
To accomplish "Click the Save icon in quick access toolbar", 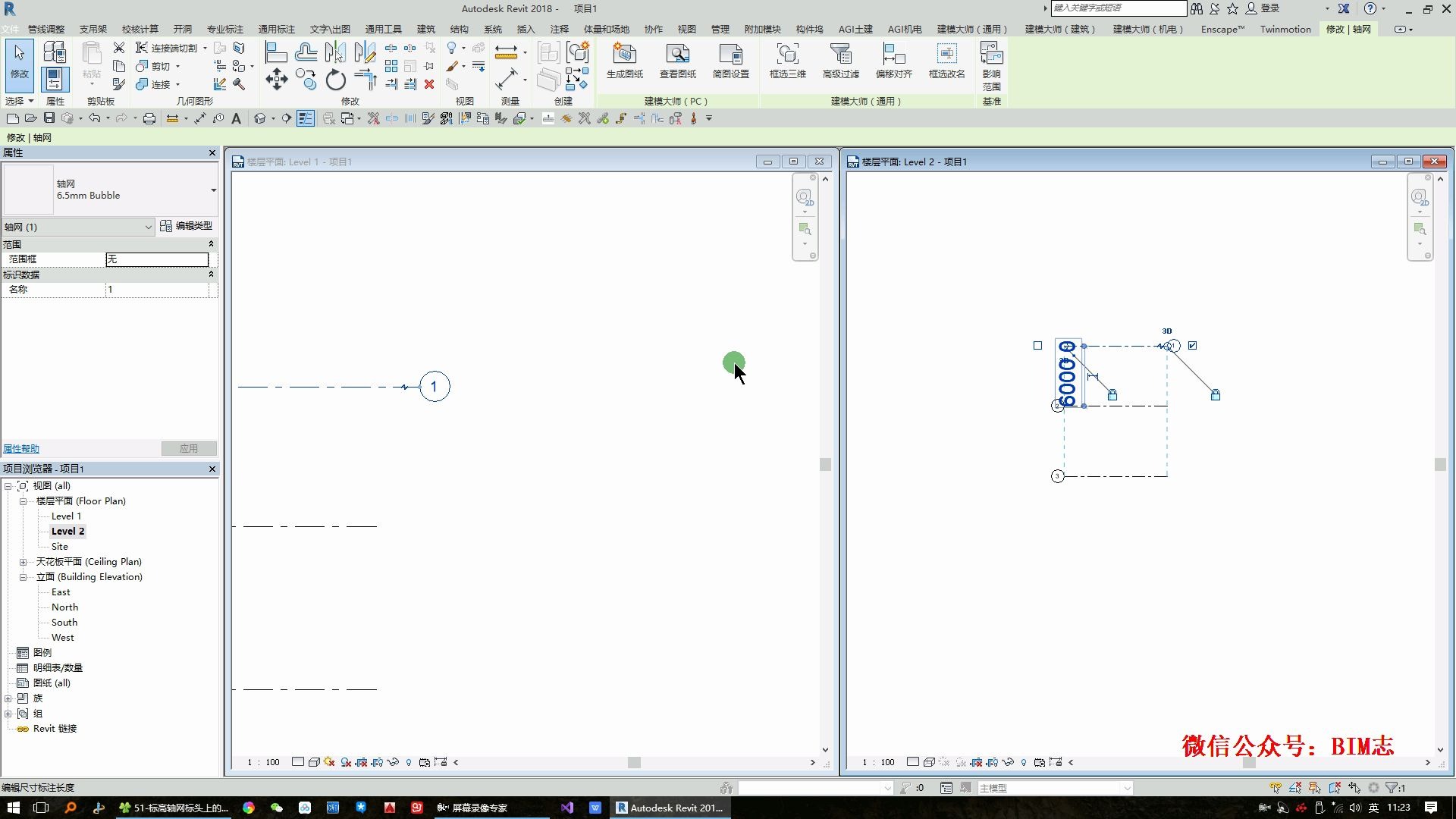I will point(49,118).
